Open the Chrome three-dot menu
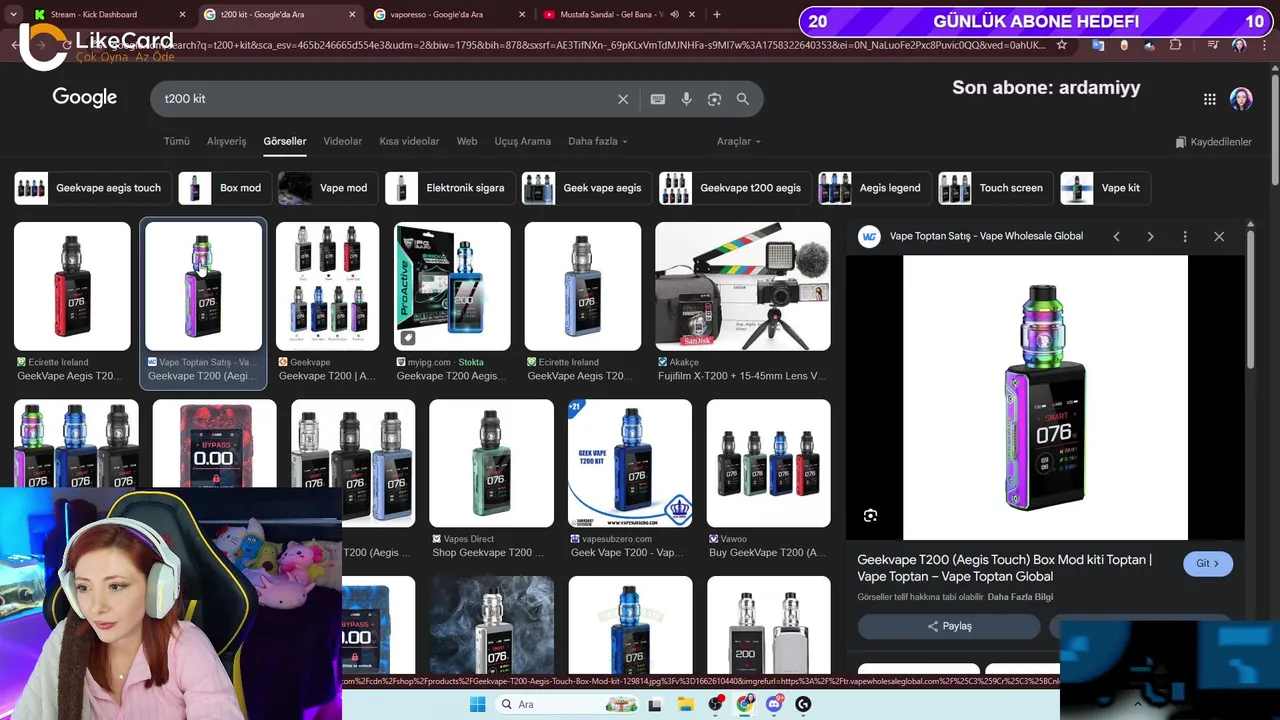Image resolution: width=1280 pixels, height=720 pixels. pyautogui.click(x=1264, y=45)
